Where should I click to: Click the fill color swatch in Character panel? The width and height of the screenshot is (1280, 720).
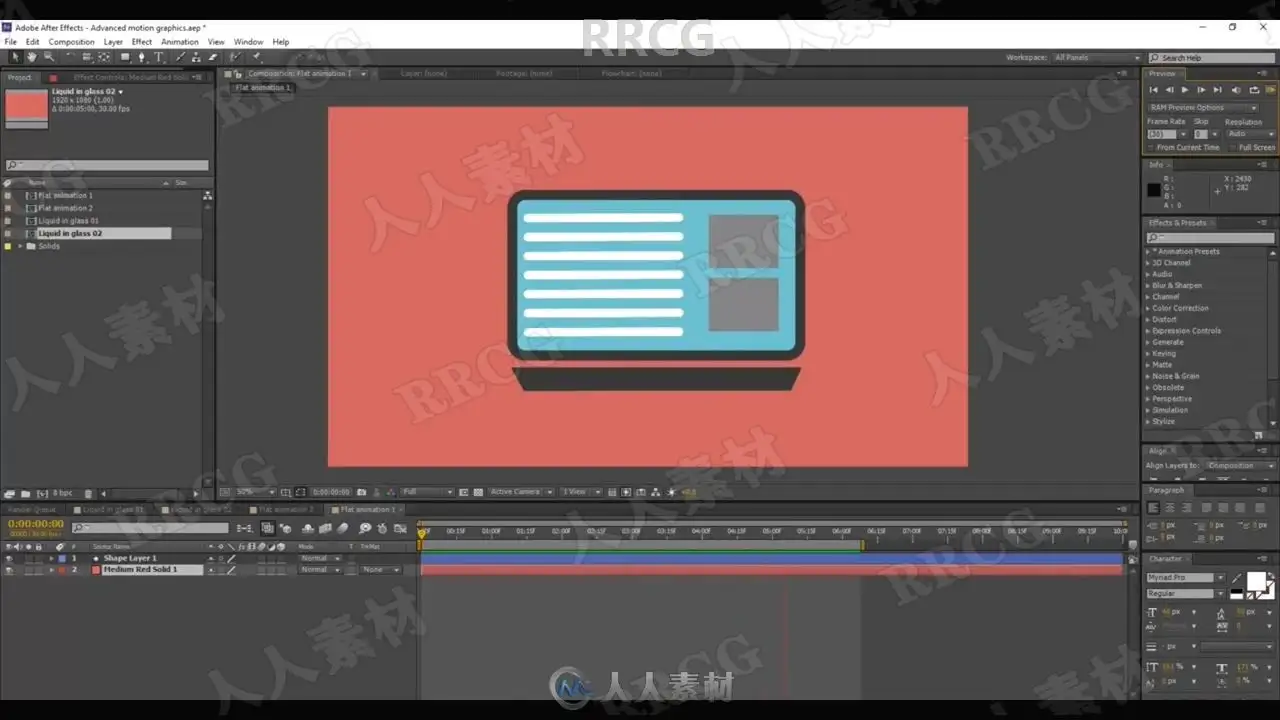[x=1255, y=581]
